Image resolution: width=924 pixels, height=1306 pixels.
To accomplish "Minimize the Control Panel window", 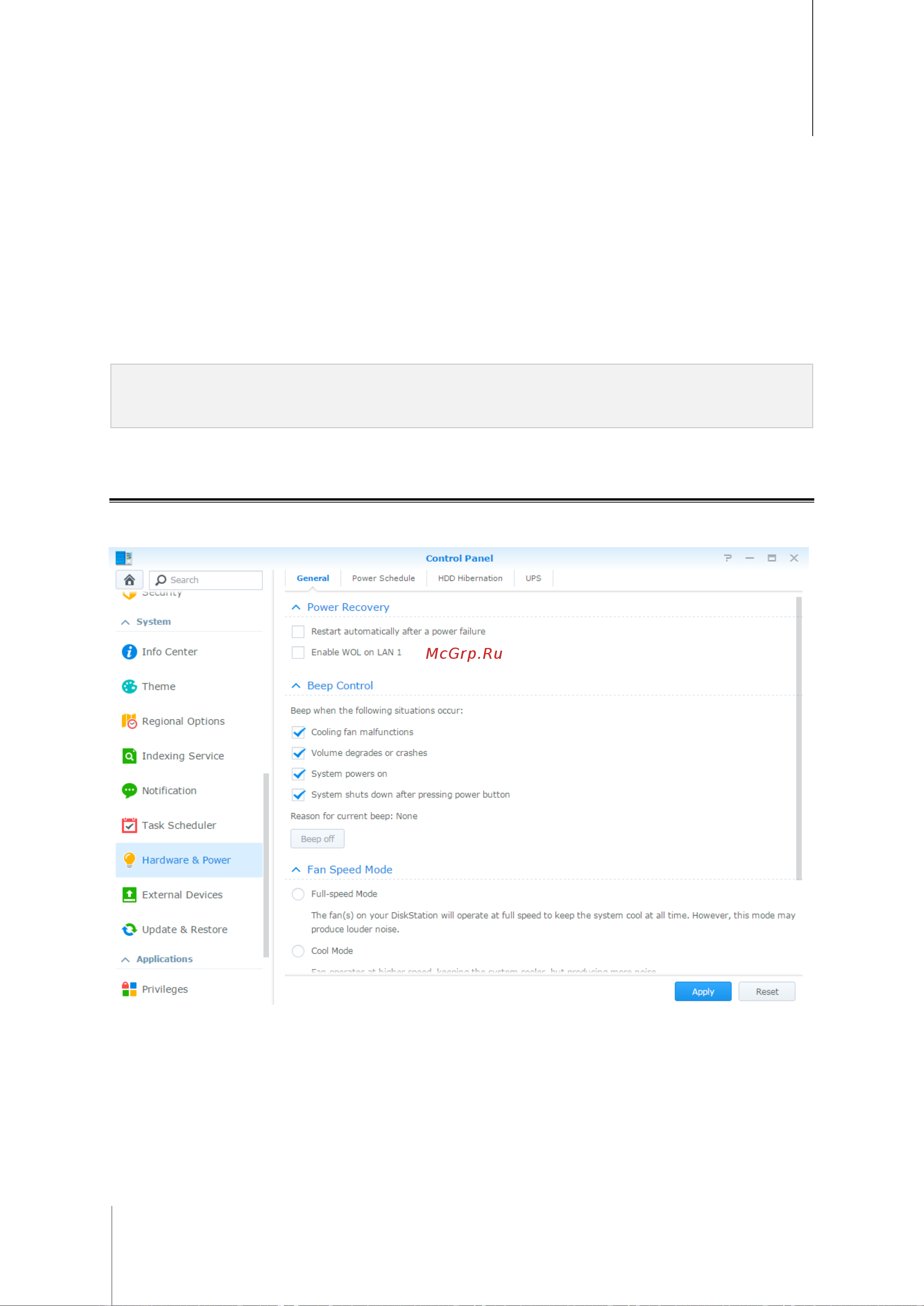I will (750, 558).
